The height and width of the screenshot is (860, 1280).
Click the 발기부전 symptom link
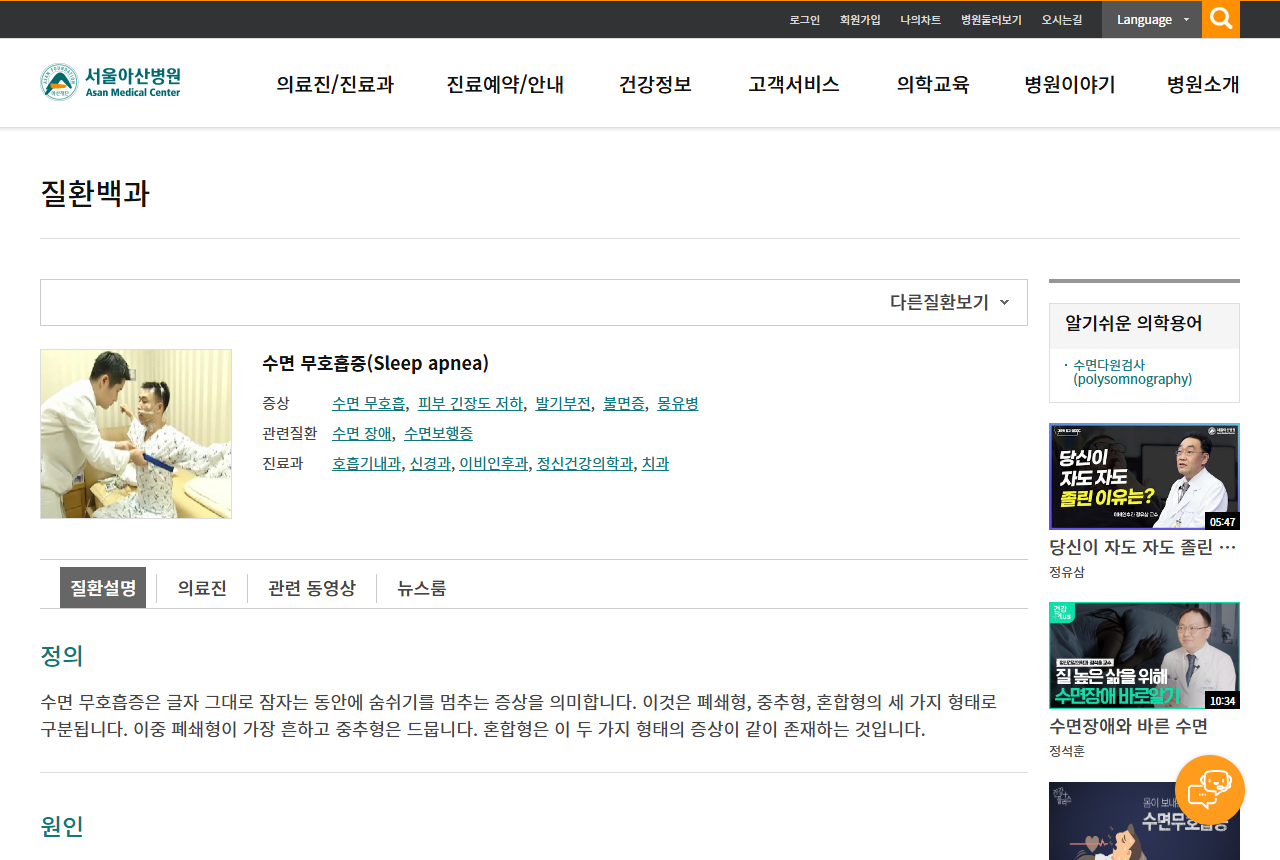click(563, 404)
